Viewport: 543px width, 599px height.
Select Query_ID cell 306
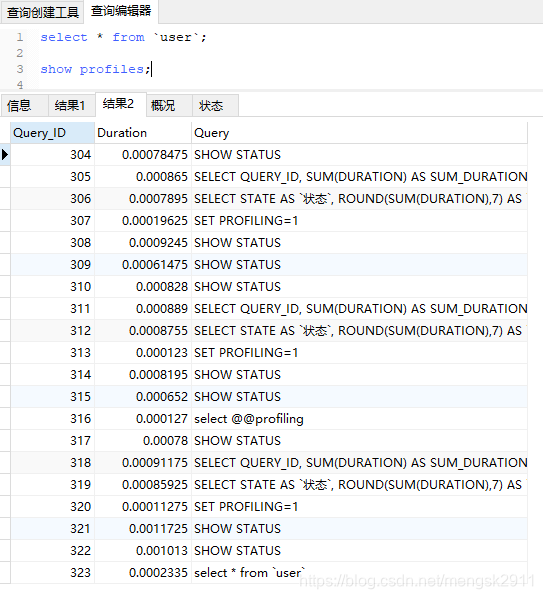tap(52, 199)
